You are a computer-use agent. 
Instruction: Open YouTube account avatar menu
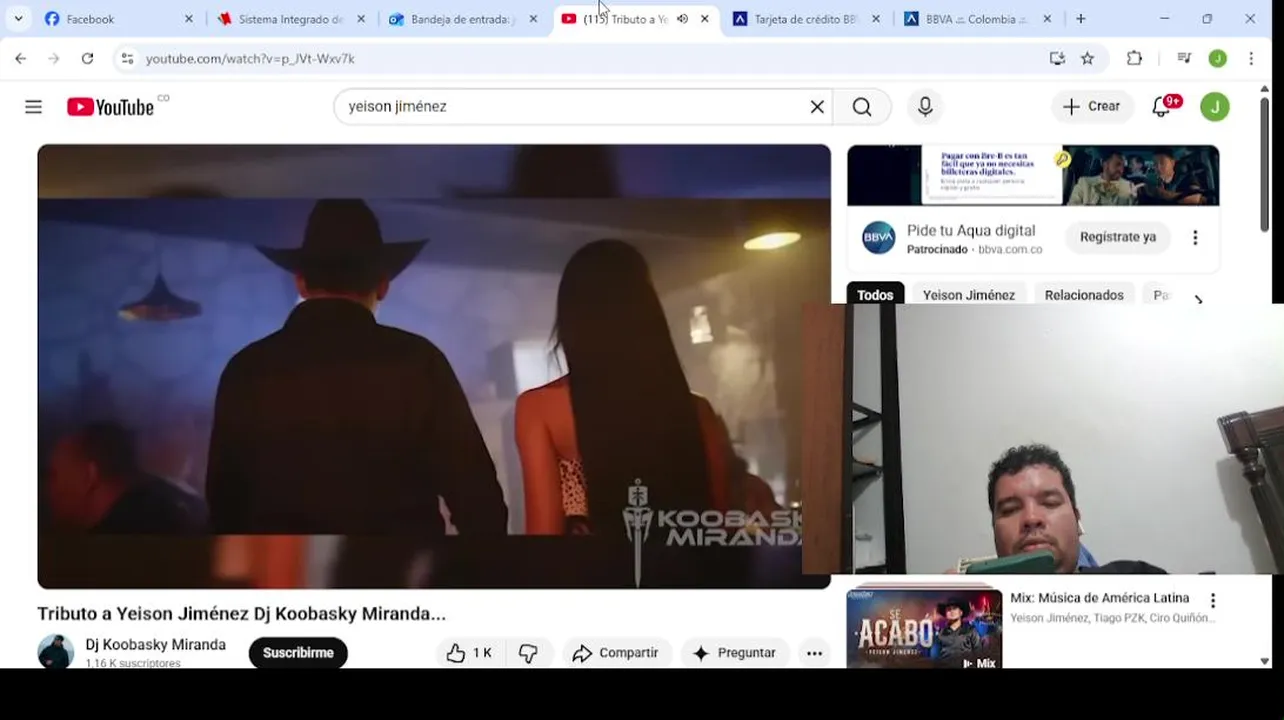(x=1215, y=106)
